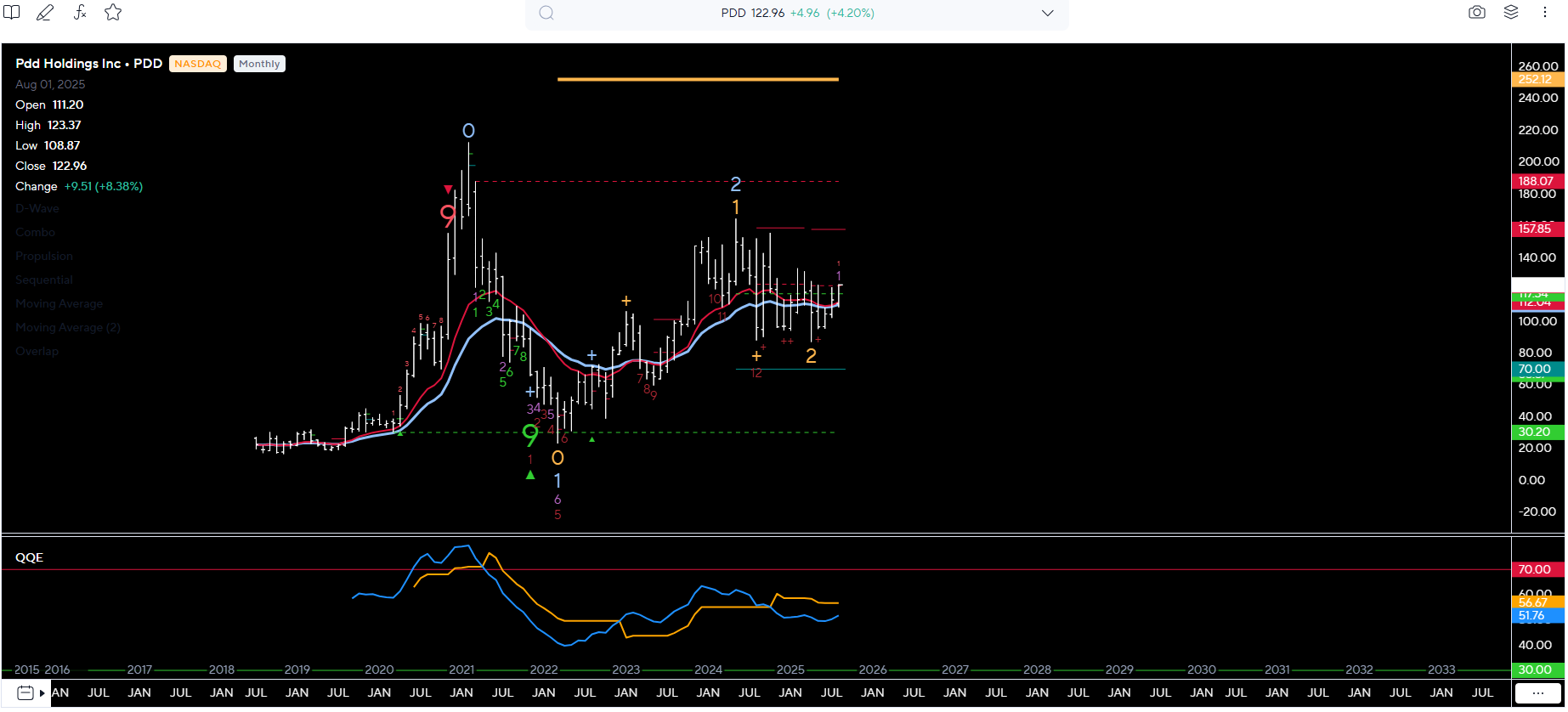
Task: Select the pencil drawing tool
Action: click(45, 13)
